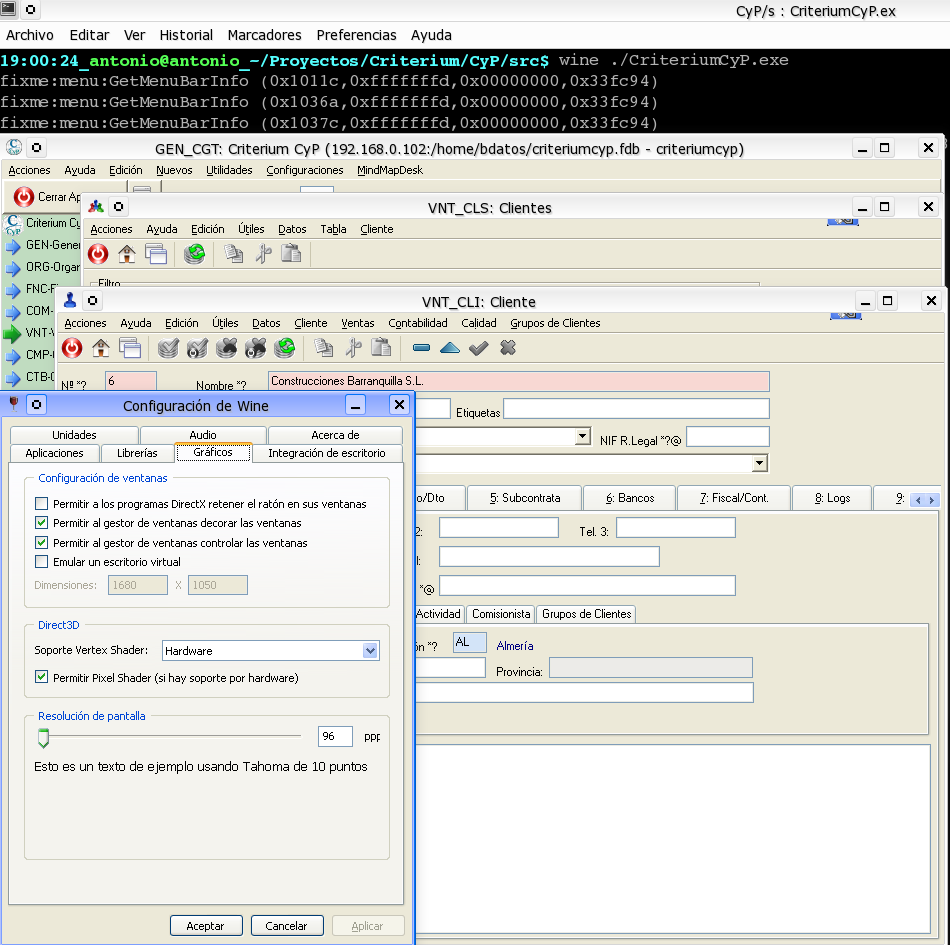Viewport: 950px width, 945px height.
Task: Open the Utilidades menu in GEN_CGT window
Action: 229,170
